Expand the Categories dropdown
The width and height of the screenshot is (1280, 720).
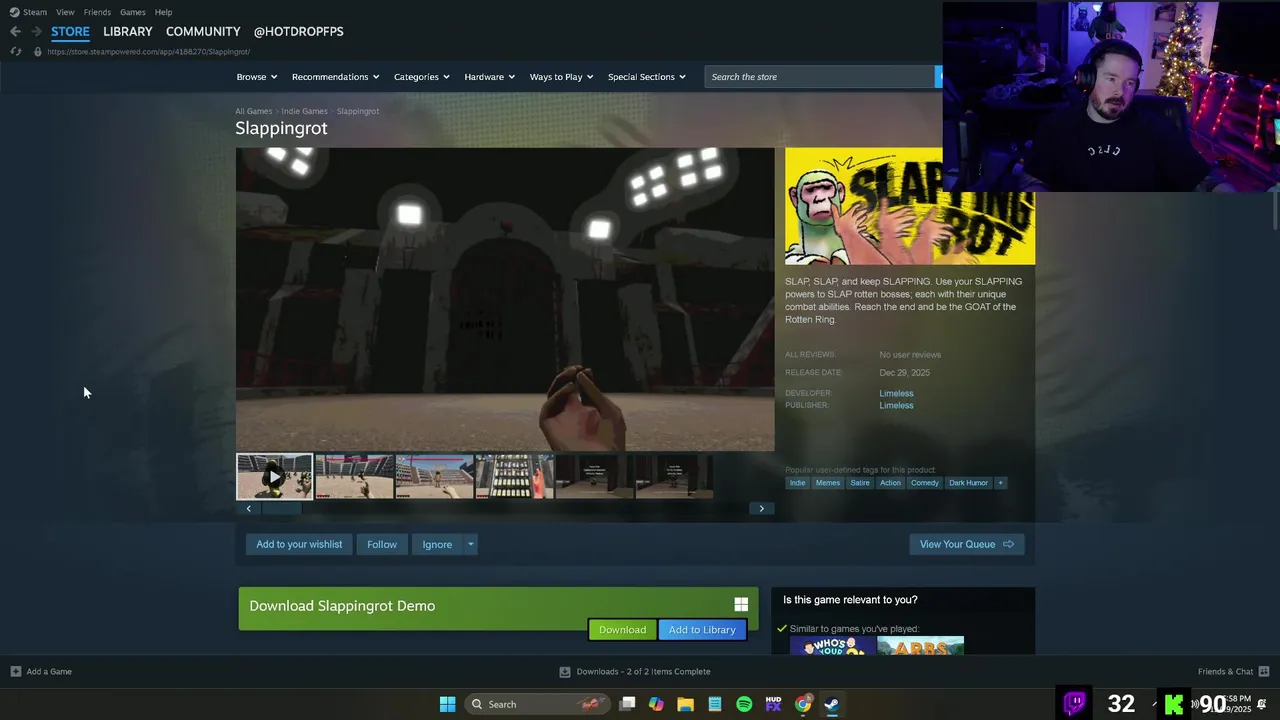421,77
